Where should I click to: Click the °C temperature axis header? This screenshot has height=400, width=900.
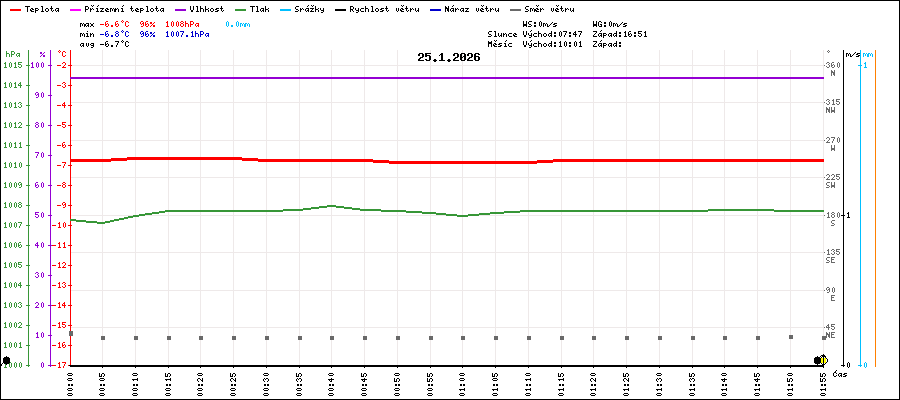click(62, 54)
